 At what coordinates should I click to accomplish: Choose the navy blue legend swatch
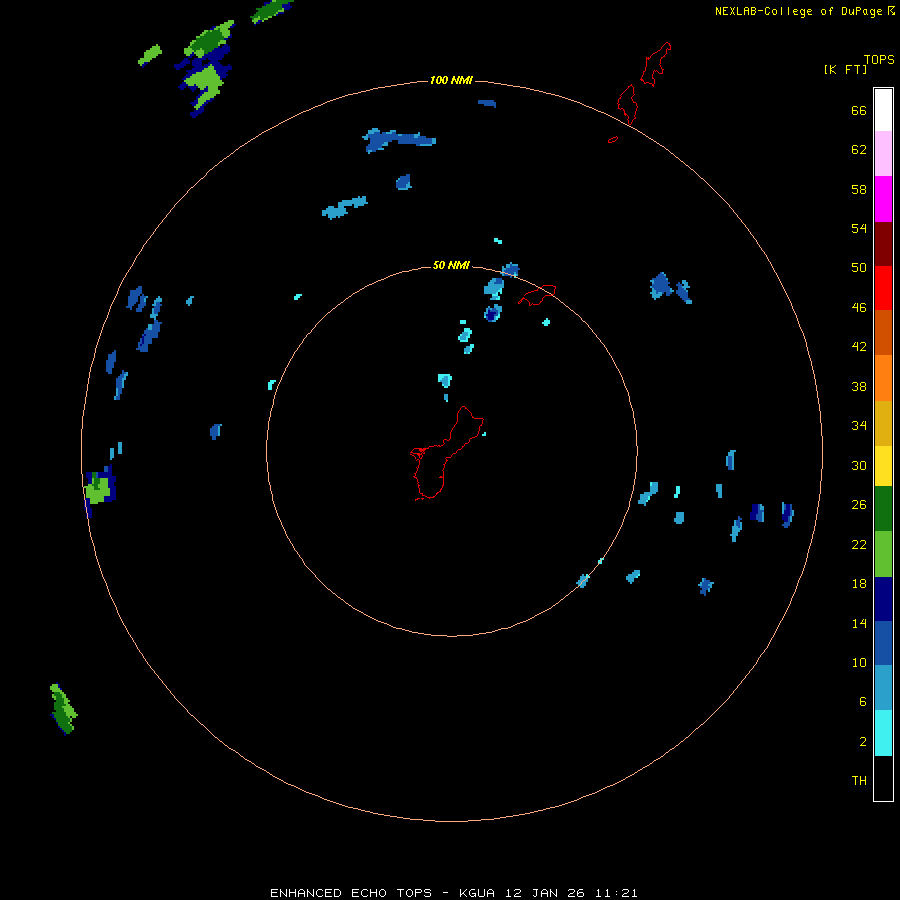click(883, 599)
